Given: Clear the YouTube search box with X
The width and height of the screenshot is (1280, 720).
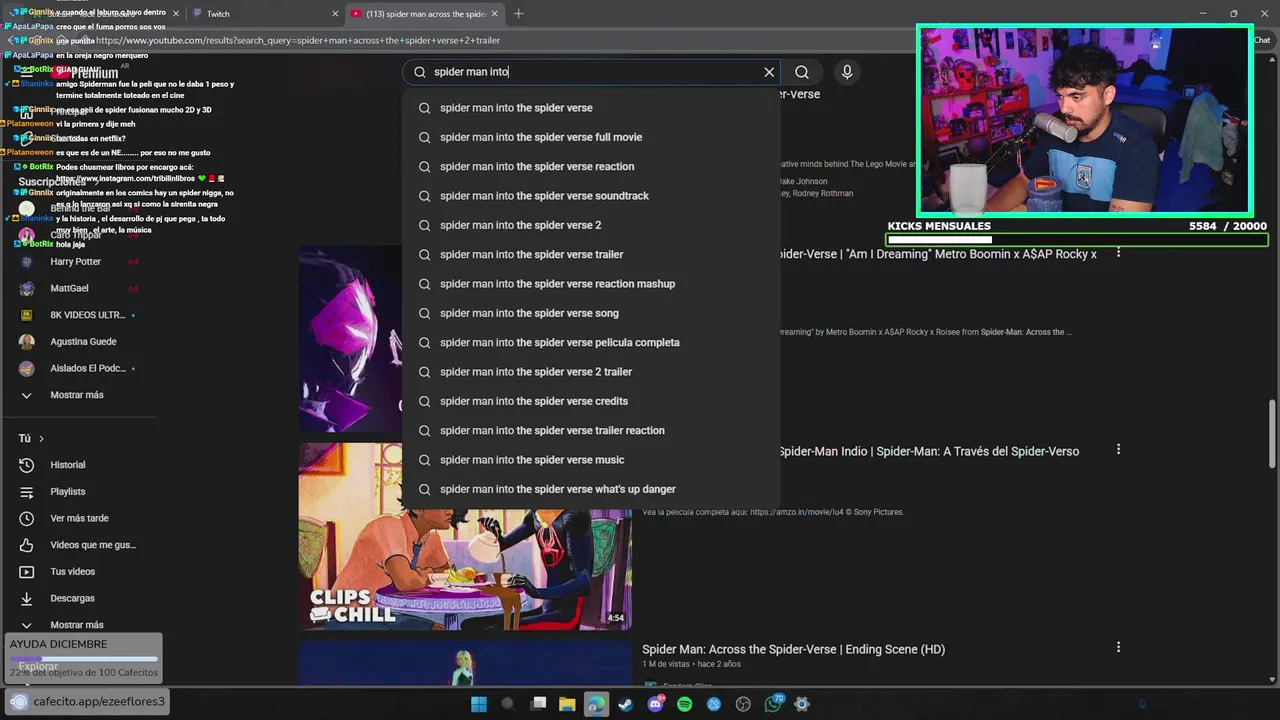Looking at the screenshot, I should point(769,72).
